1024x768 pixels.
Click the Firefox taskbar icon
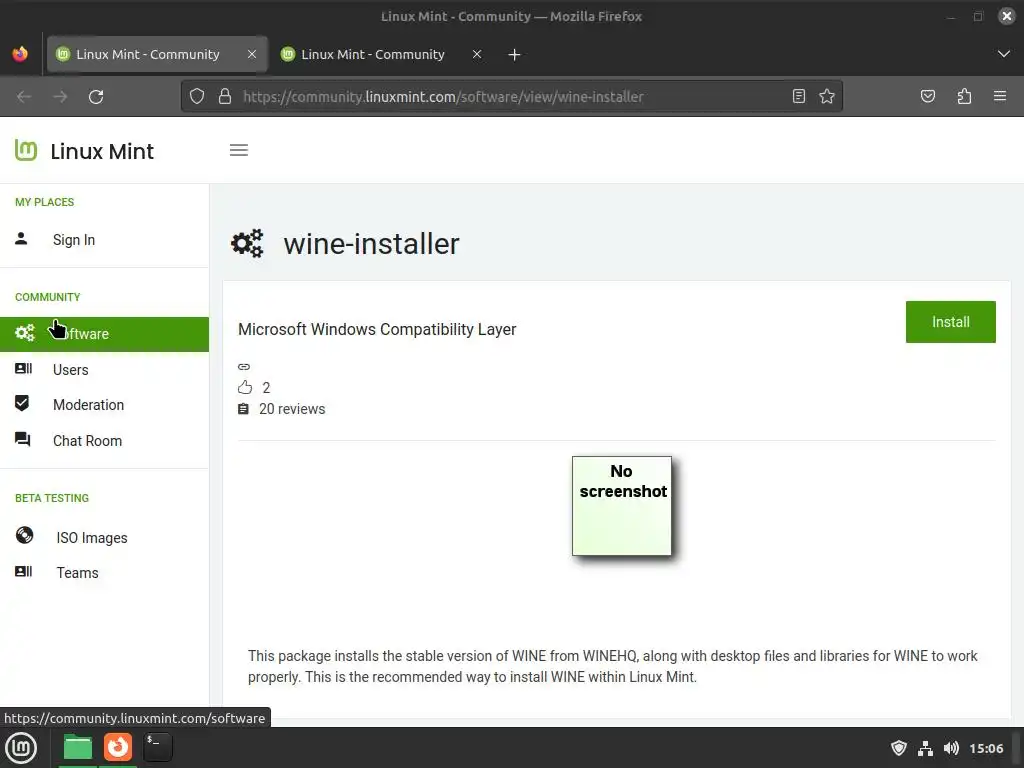[118, 748]
